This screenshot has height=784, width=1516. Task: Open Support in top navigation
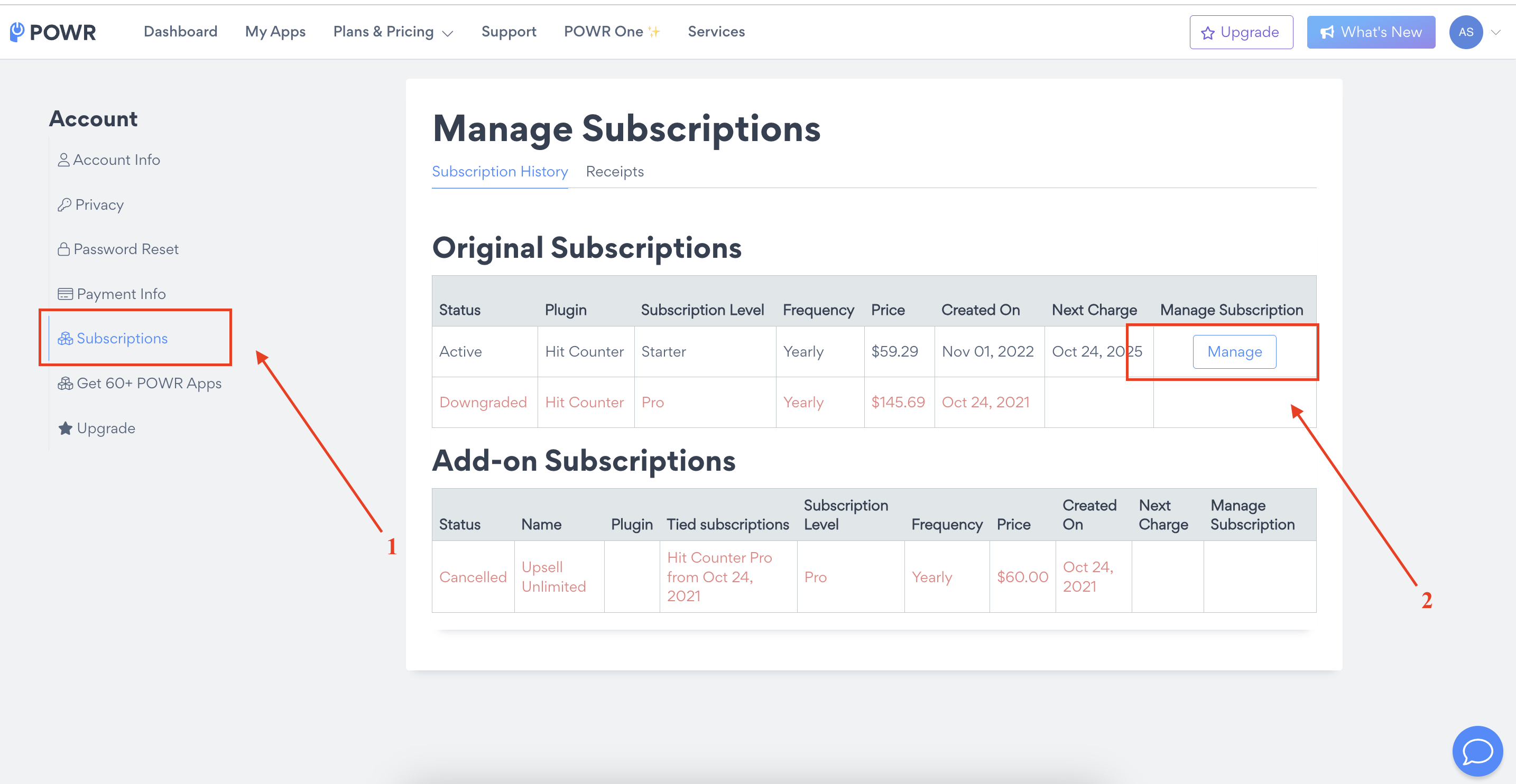click(509, 32)
